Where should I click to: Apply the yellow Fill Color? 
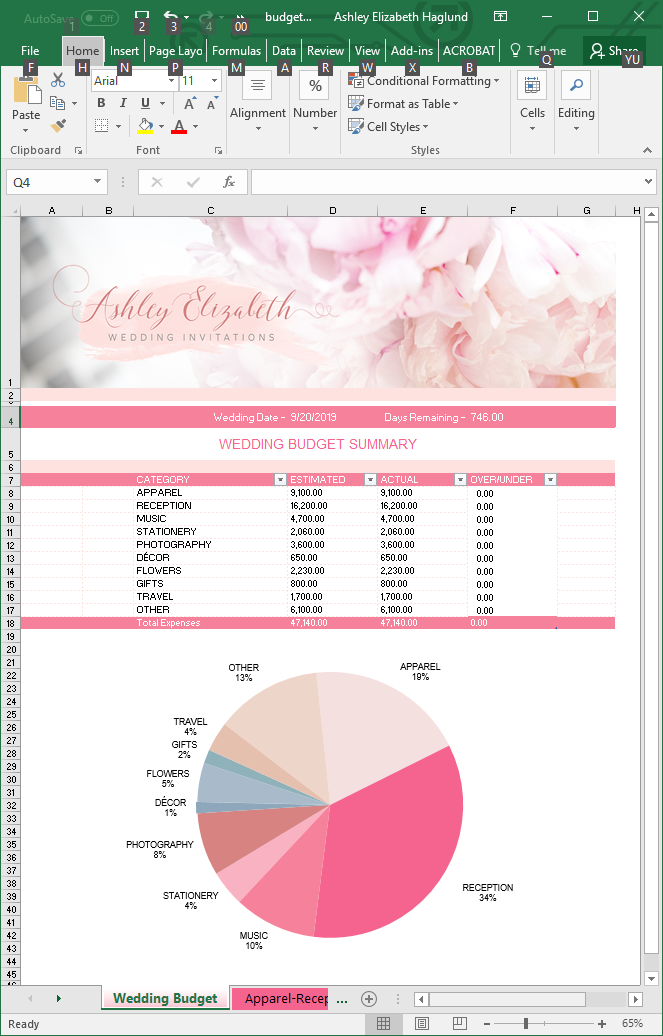click(145, 126)
